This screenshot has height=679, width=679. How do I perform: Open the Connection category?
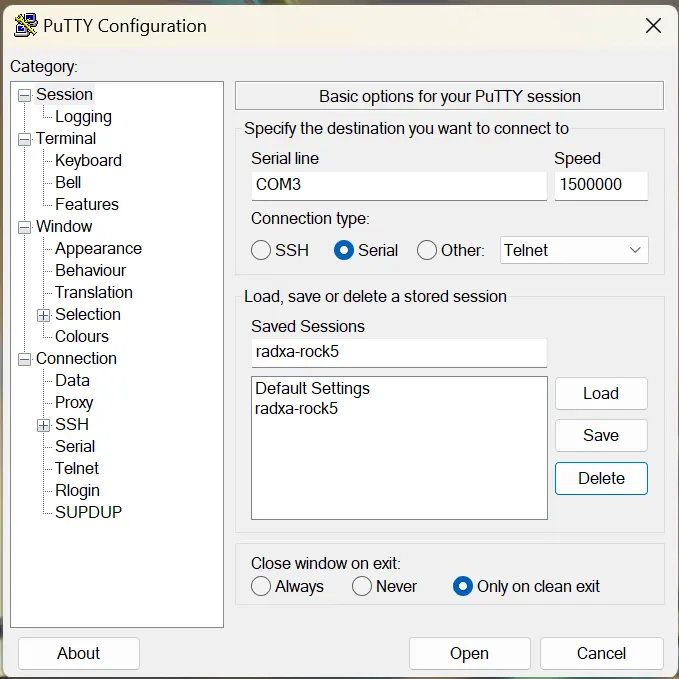tap(76, 359)
